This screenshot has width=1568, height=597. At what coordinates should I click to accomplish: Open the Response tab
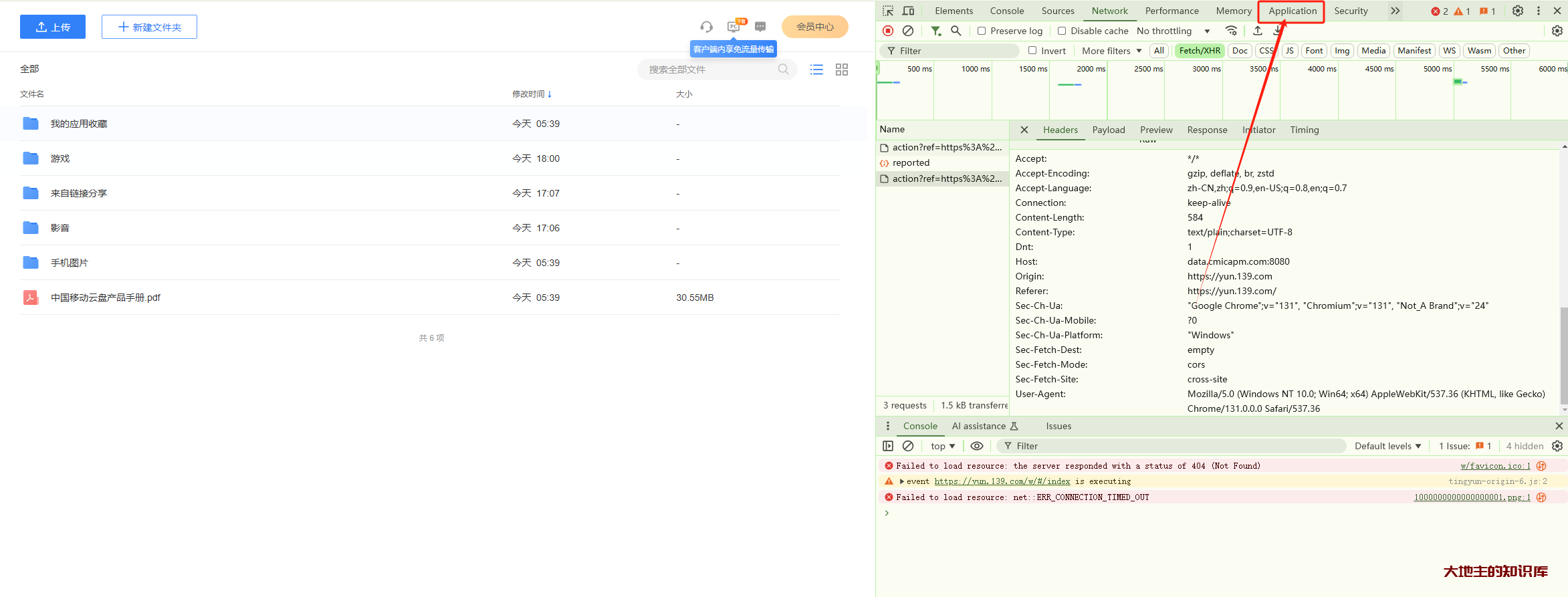1207,130
